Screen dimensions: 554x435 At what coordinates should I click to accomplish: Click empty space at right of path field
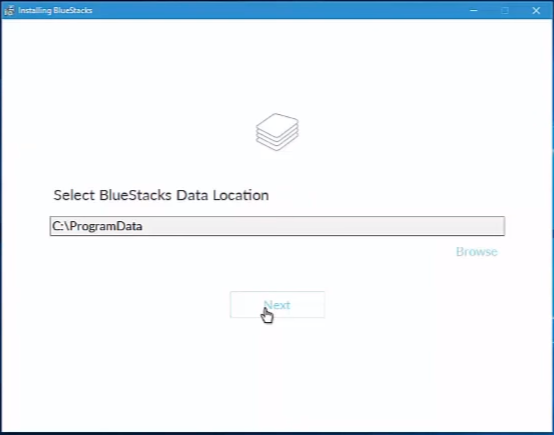(x=353, y=226)
